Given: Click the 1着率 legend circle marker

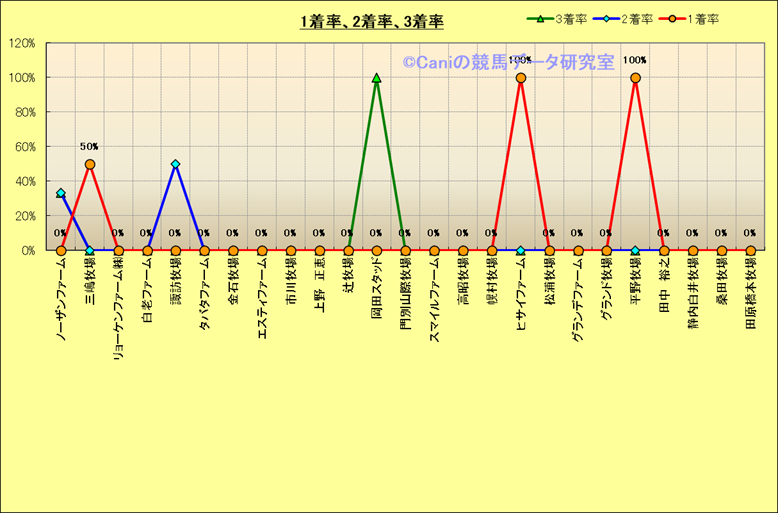Looking at the screenshot, I should point(676,19).
